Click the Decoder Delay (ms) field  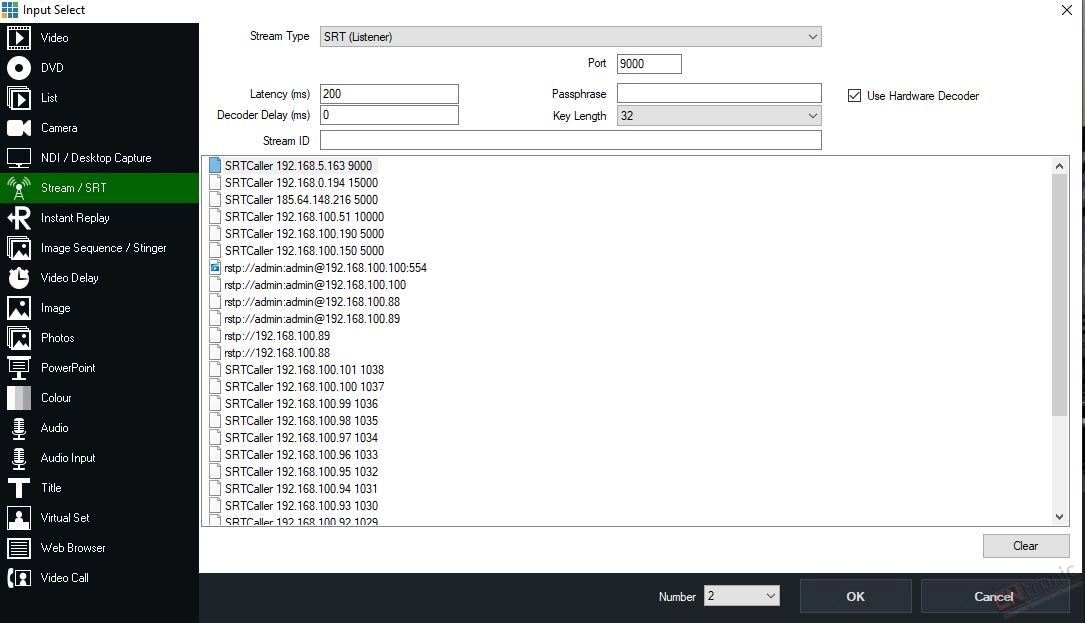click(x=389, y=115)
